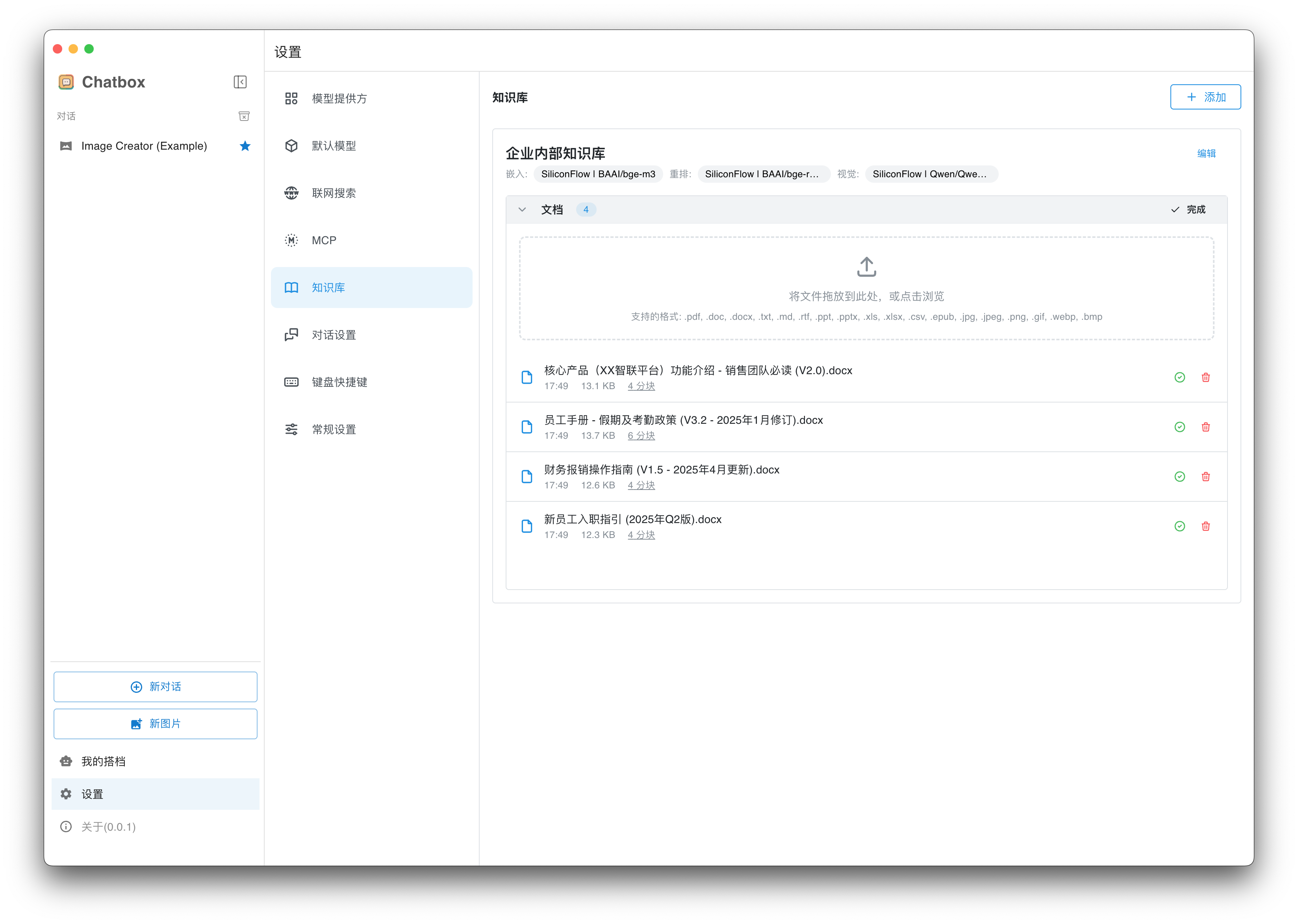Delete the 核心产品 docx file with trash icon

pyautogui.click(x=1205, y=377)
